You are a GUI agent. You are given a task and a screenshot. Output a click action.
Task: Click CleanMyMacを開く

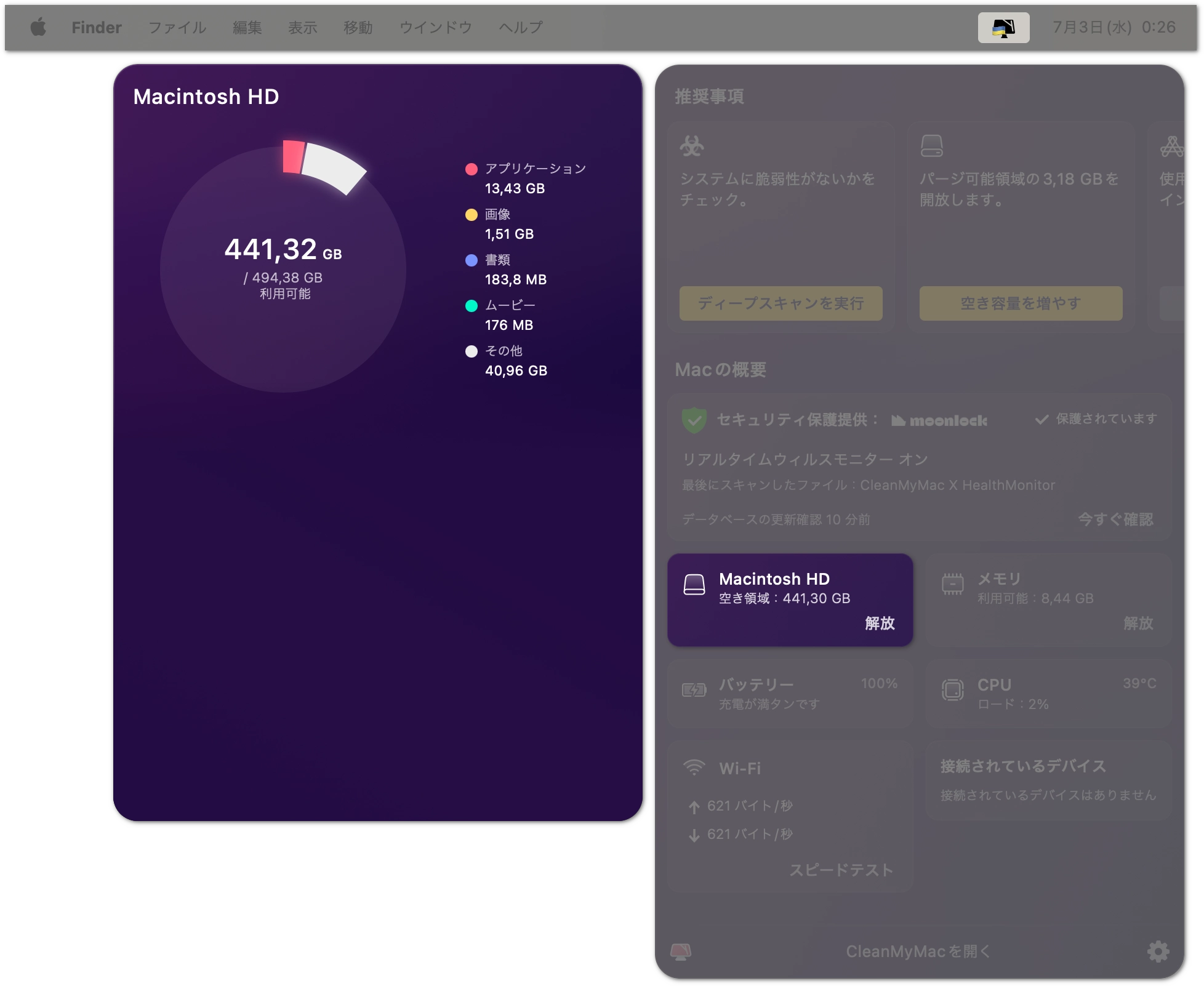[918, 952]
